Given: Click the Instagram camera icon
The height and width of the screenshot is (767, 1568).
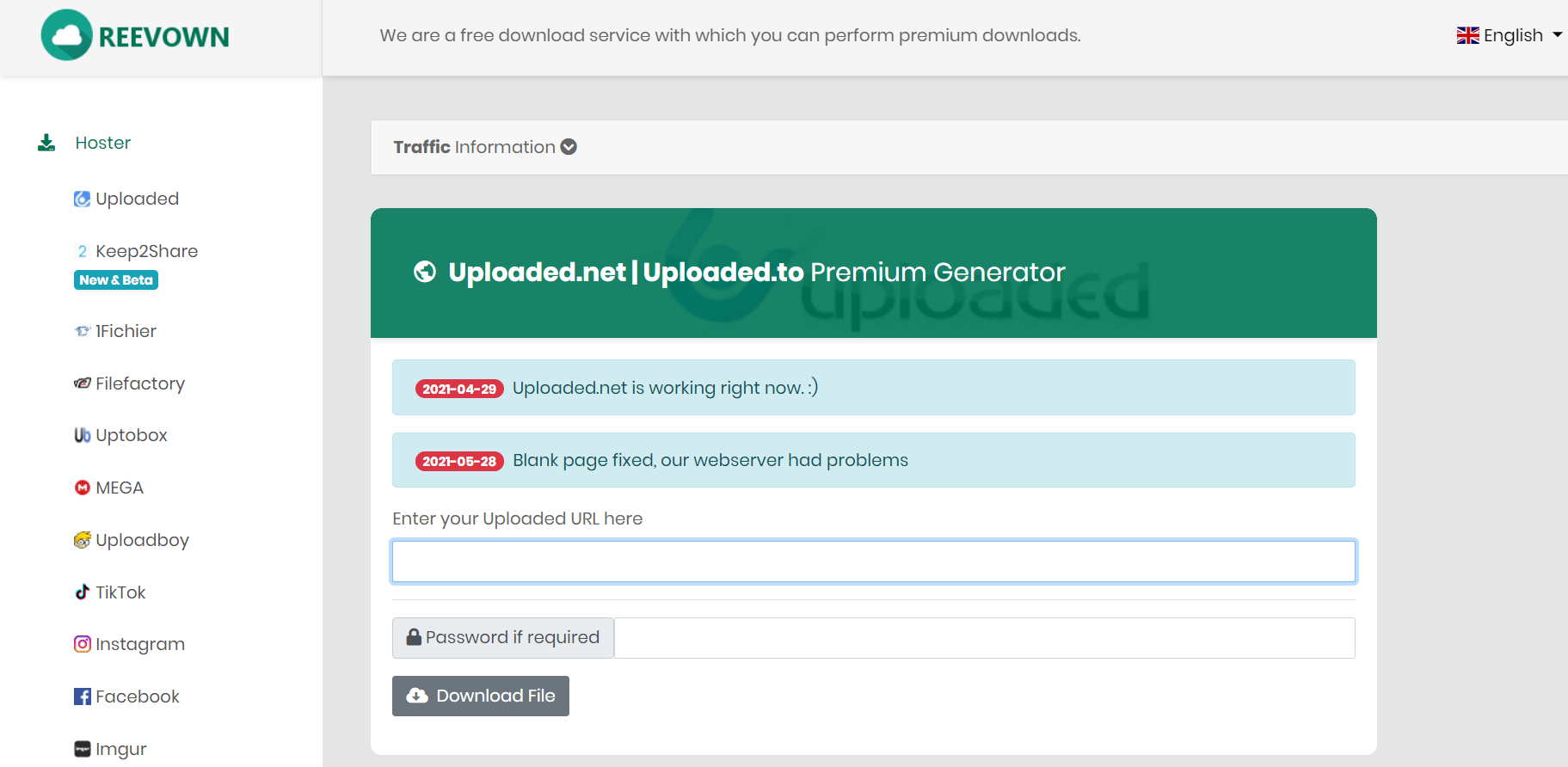Looking at the screenshot, I should click(x=83, y=644).
